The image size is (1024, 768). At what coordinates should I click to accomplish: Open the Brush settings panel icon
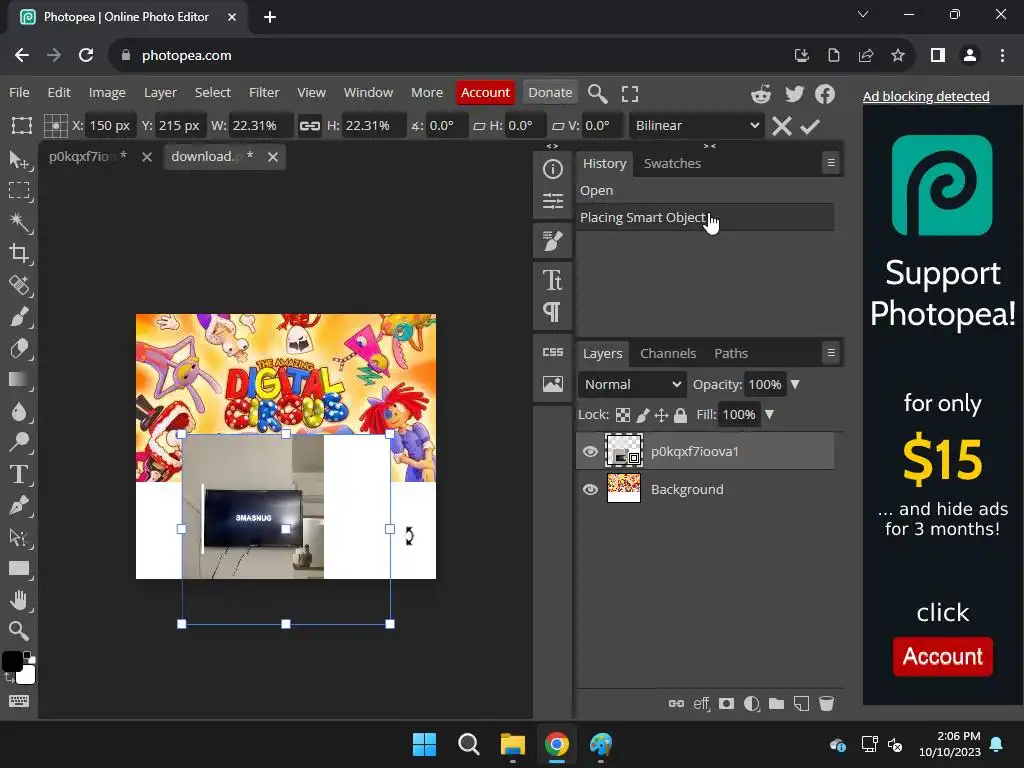[552, 241]
